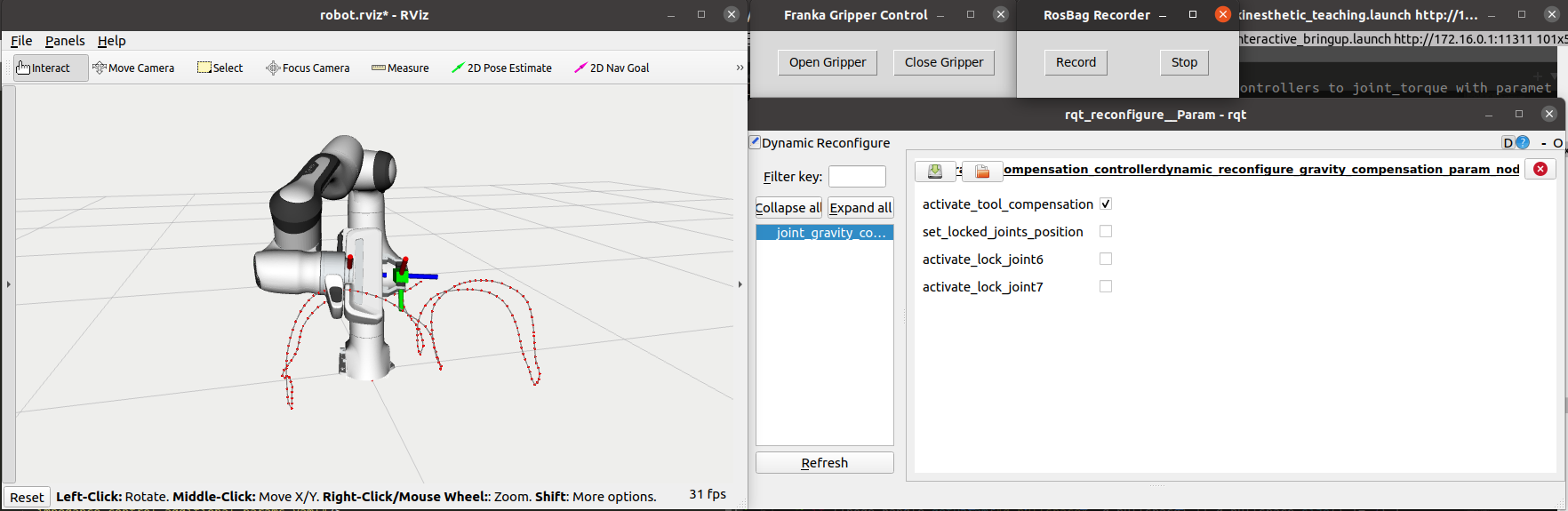Click the green interactive marker on the robot
The width and height of the screenshot is (1568, 511).
point(401,277)
